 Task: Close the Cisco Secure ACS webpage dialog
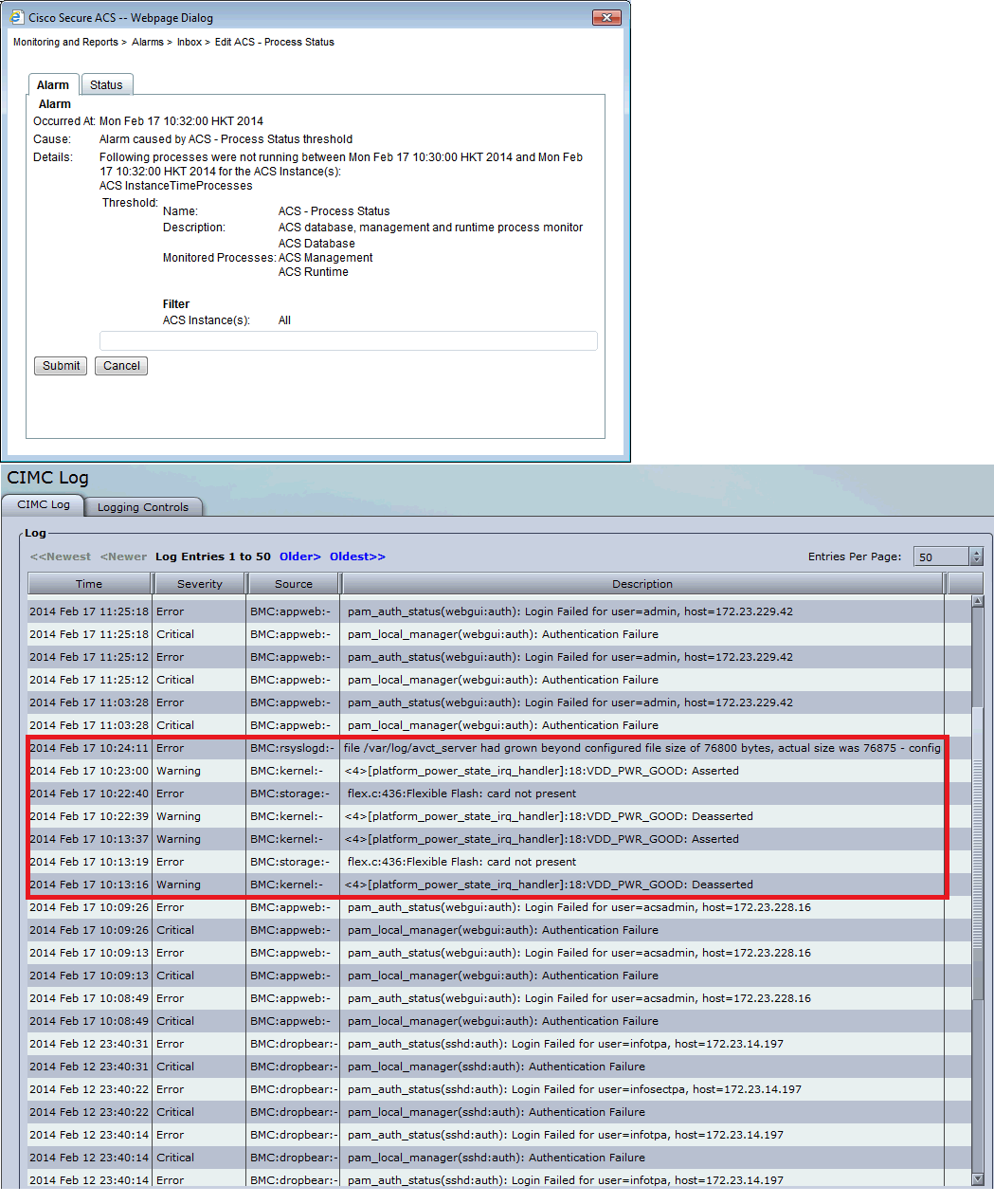click(x=606, y=17)
